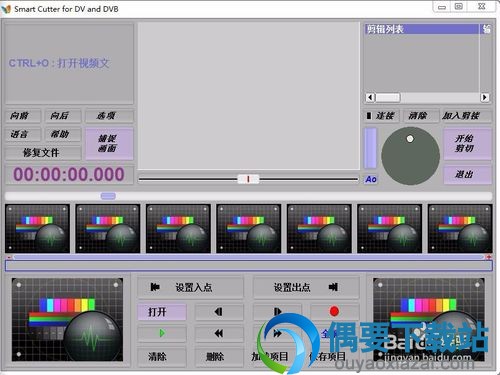Click the fast forward double-arrow button
The height and width of the screenshot is (375, 500).
point(277,333)
